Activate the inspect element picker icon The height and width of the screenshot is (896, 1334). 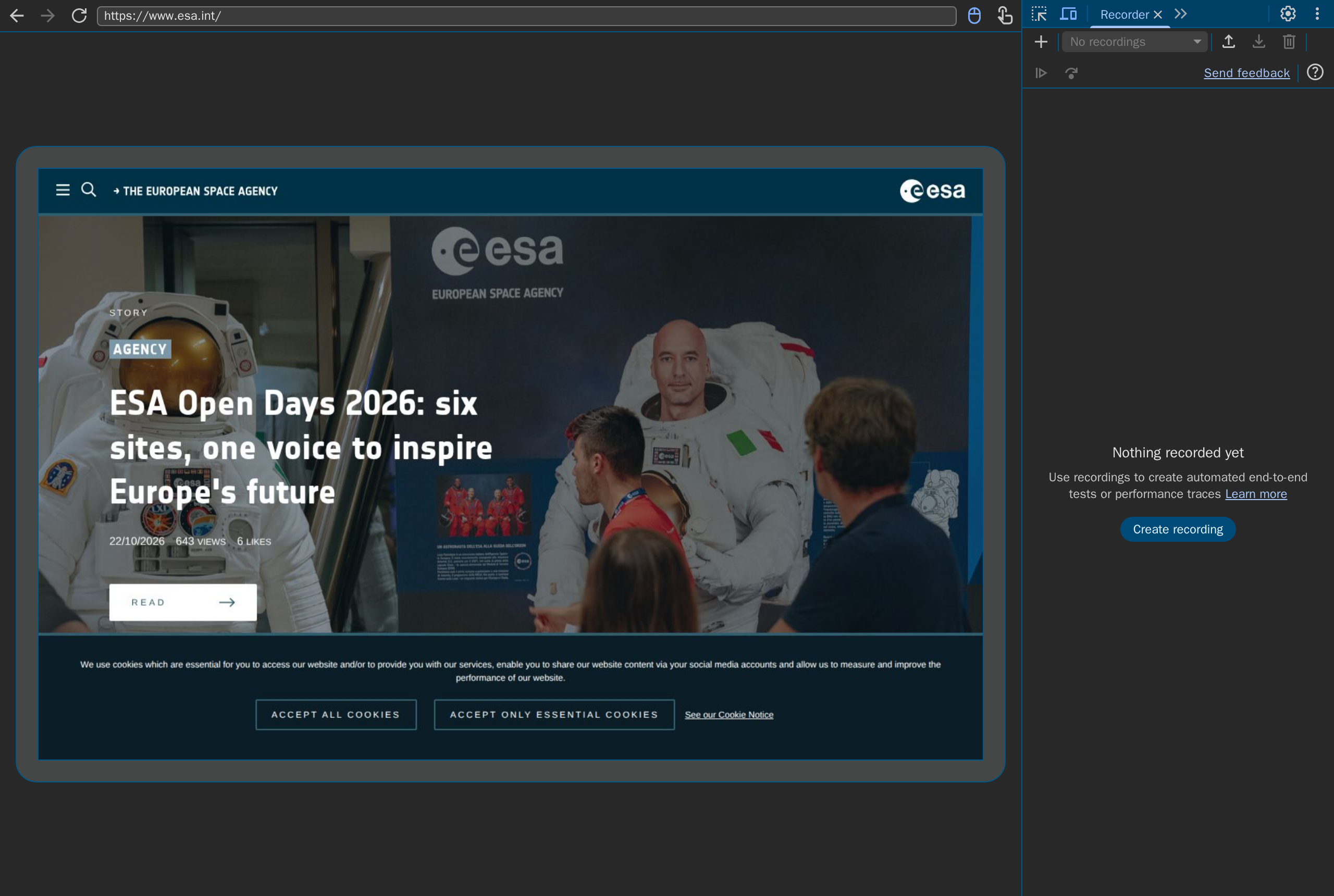(x=1039, y=14)
